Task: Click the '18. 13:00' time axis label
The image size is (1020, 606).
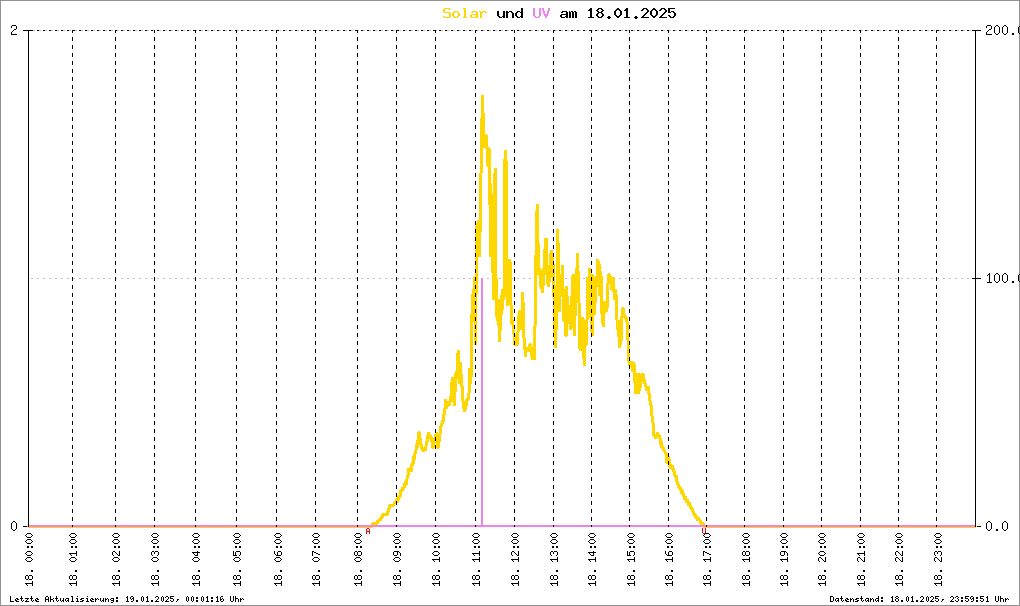Action: click(554, 560)
